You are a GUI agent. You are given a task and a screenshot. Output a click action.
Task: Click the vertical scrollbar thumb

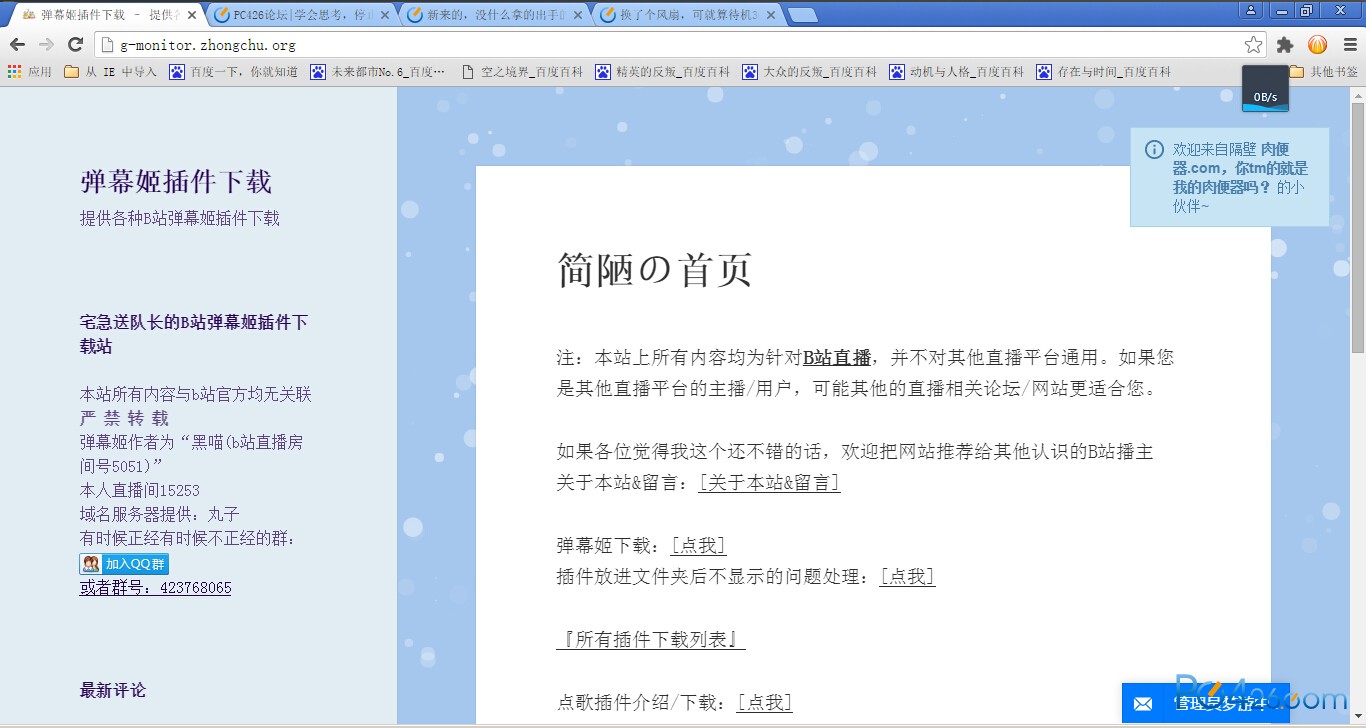tap(1358, 227)
